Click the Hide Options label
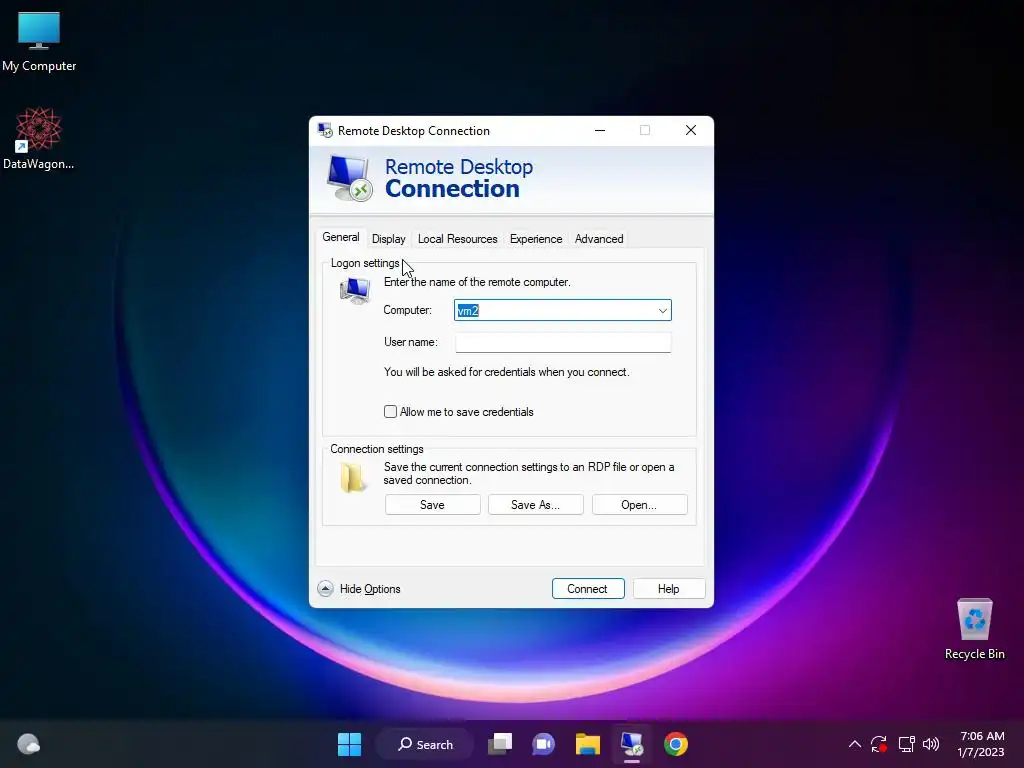 coord(370,589)
